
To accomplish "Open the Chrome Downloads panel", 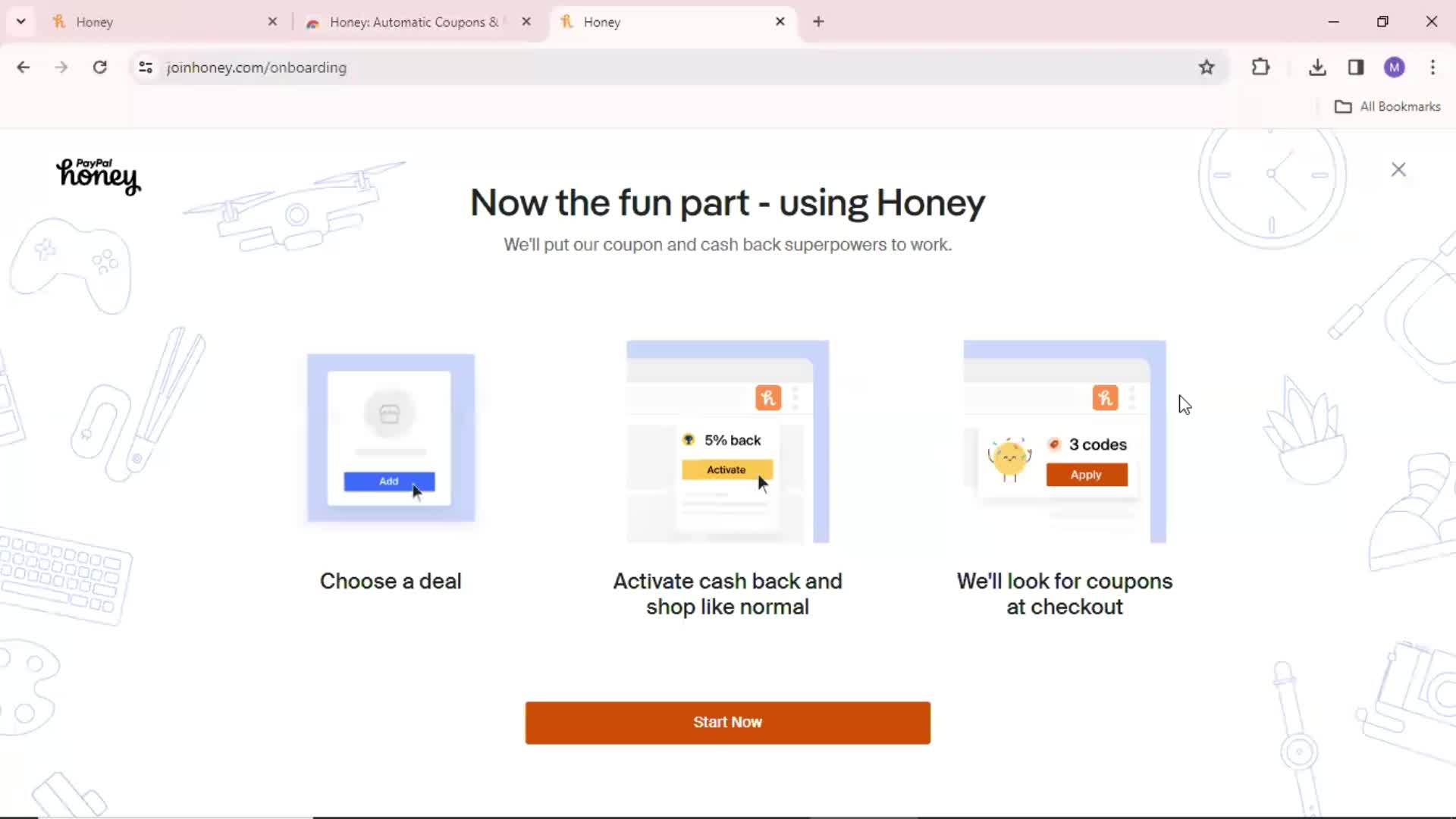I will click(1317, 67).
